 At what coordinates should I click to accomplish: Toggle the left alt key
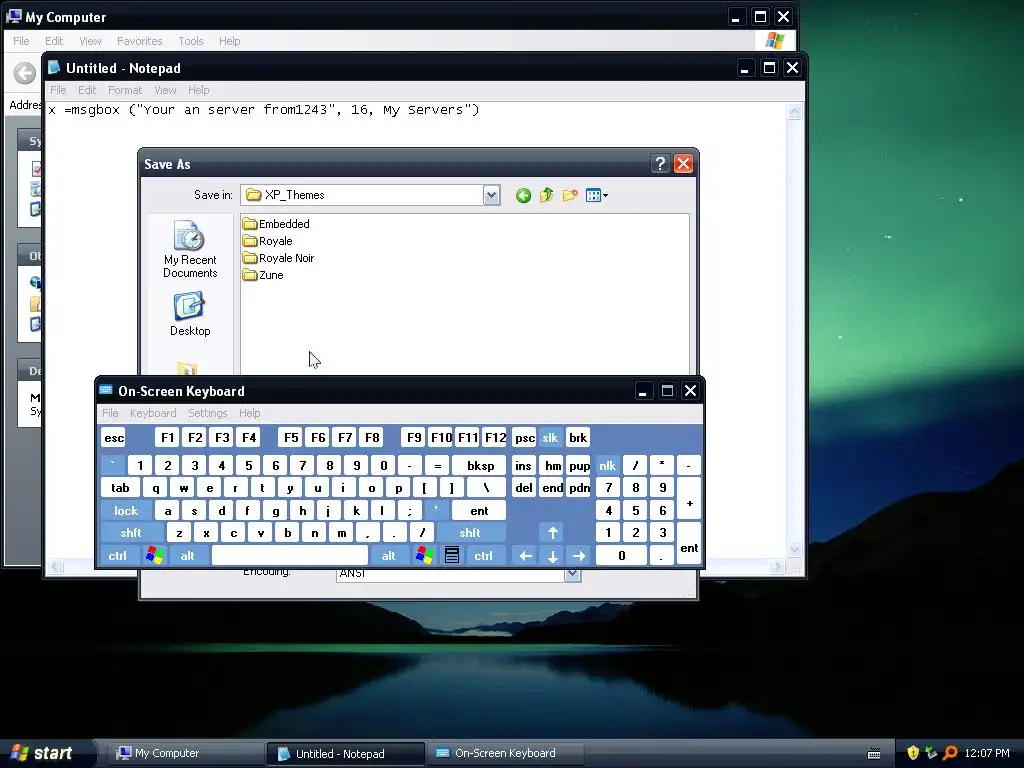coord(187,556)
